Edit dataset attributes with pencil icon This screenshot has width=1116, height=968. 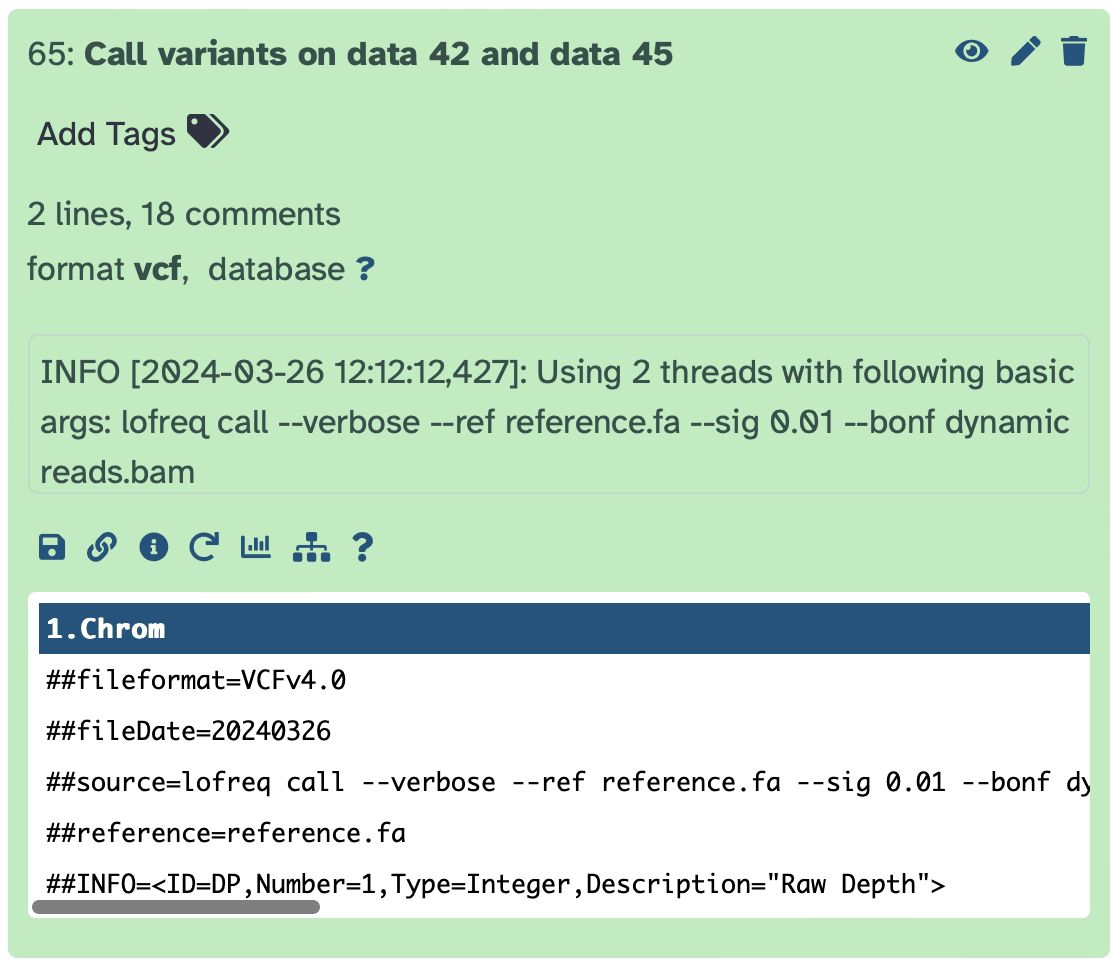(1026, 51)
